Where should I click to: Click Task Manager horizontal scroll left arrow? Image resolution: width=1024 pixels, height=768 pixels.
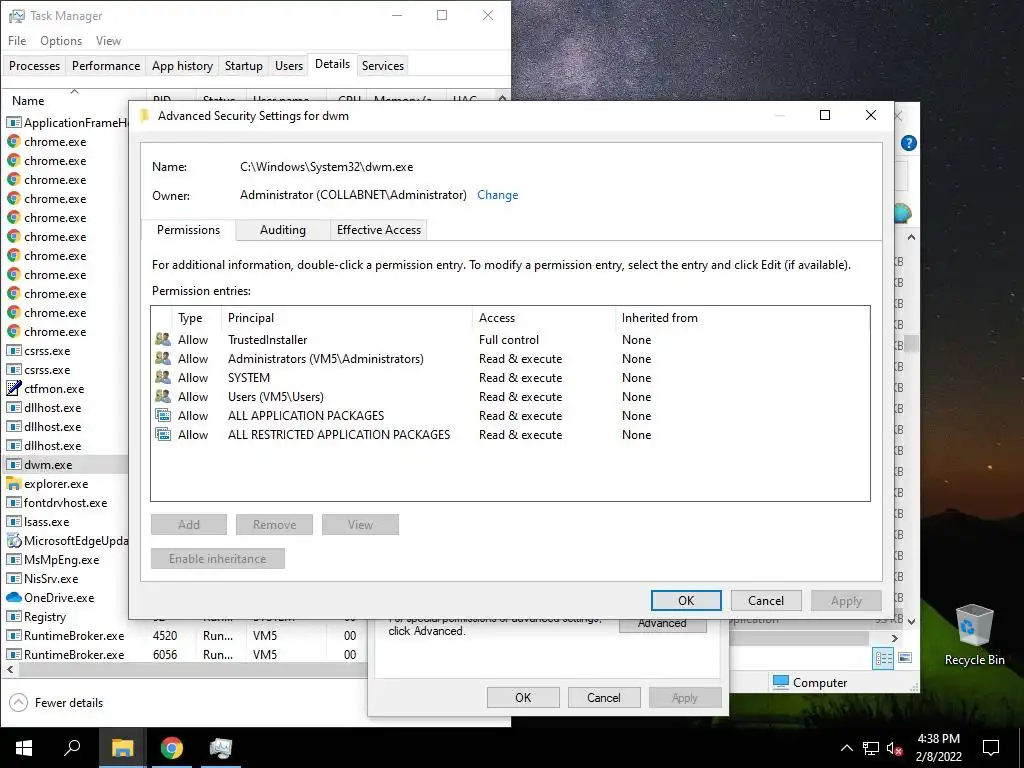[10, 669]
